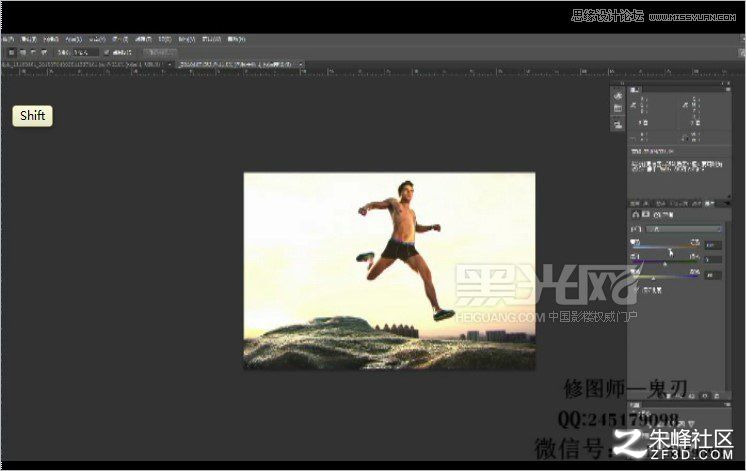Toggle the Preserve Luminosity checkbox
Image resolution: width=746 pixels, height=471 pixels.
click(637, 290)
